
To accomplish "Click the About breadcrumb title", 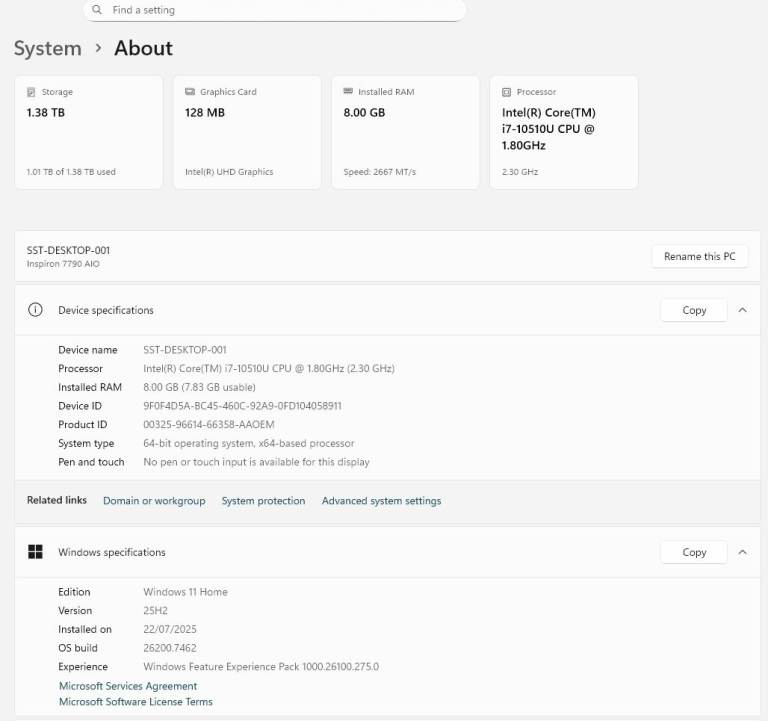I will coord(143,48).
